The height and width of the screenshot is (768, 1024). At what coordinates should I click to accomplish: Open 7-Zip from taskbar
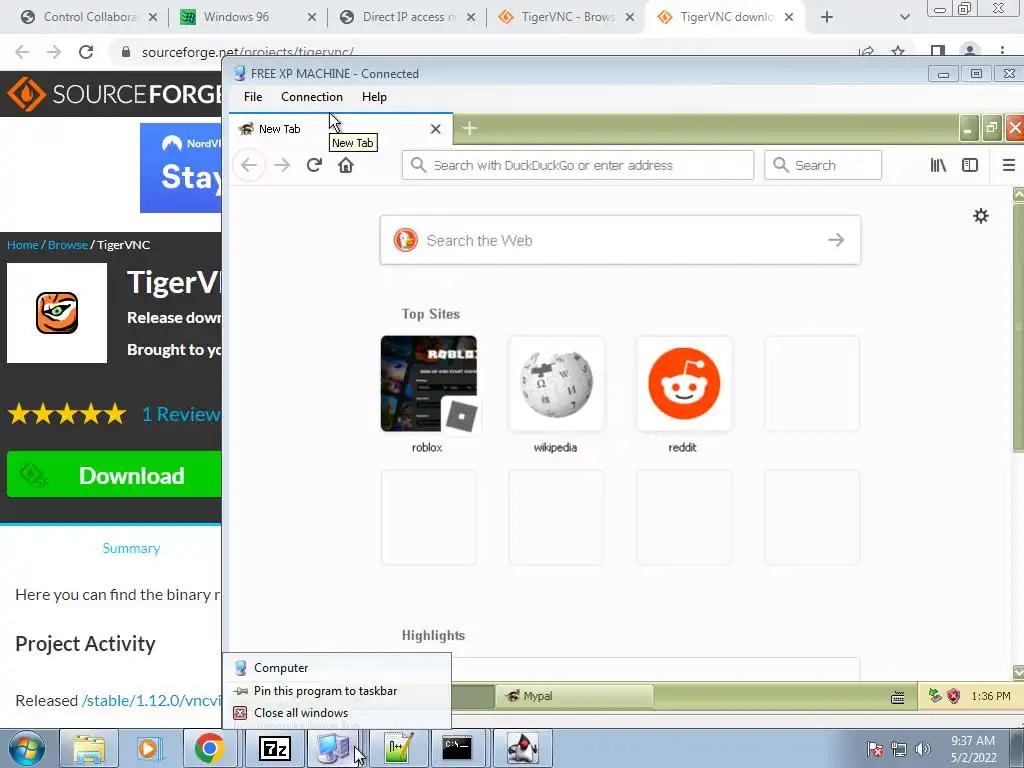coord(275,748)
